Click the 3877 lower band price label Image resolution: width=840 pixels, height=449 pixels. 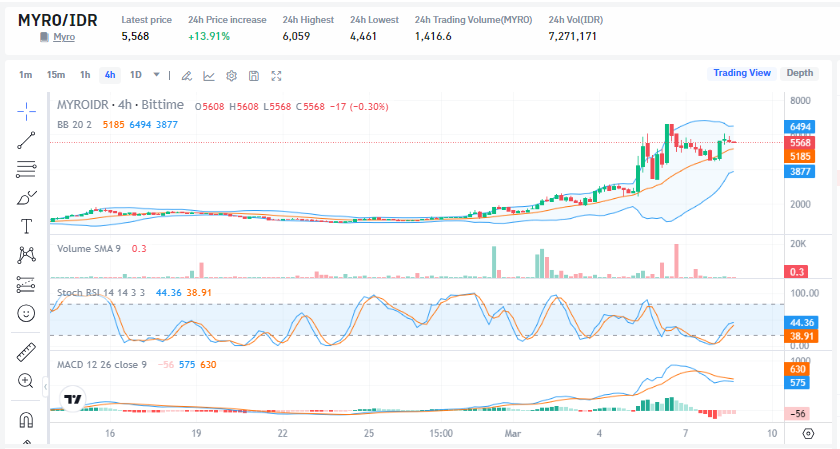pos(800,171)
